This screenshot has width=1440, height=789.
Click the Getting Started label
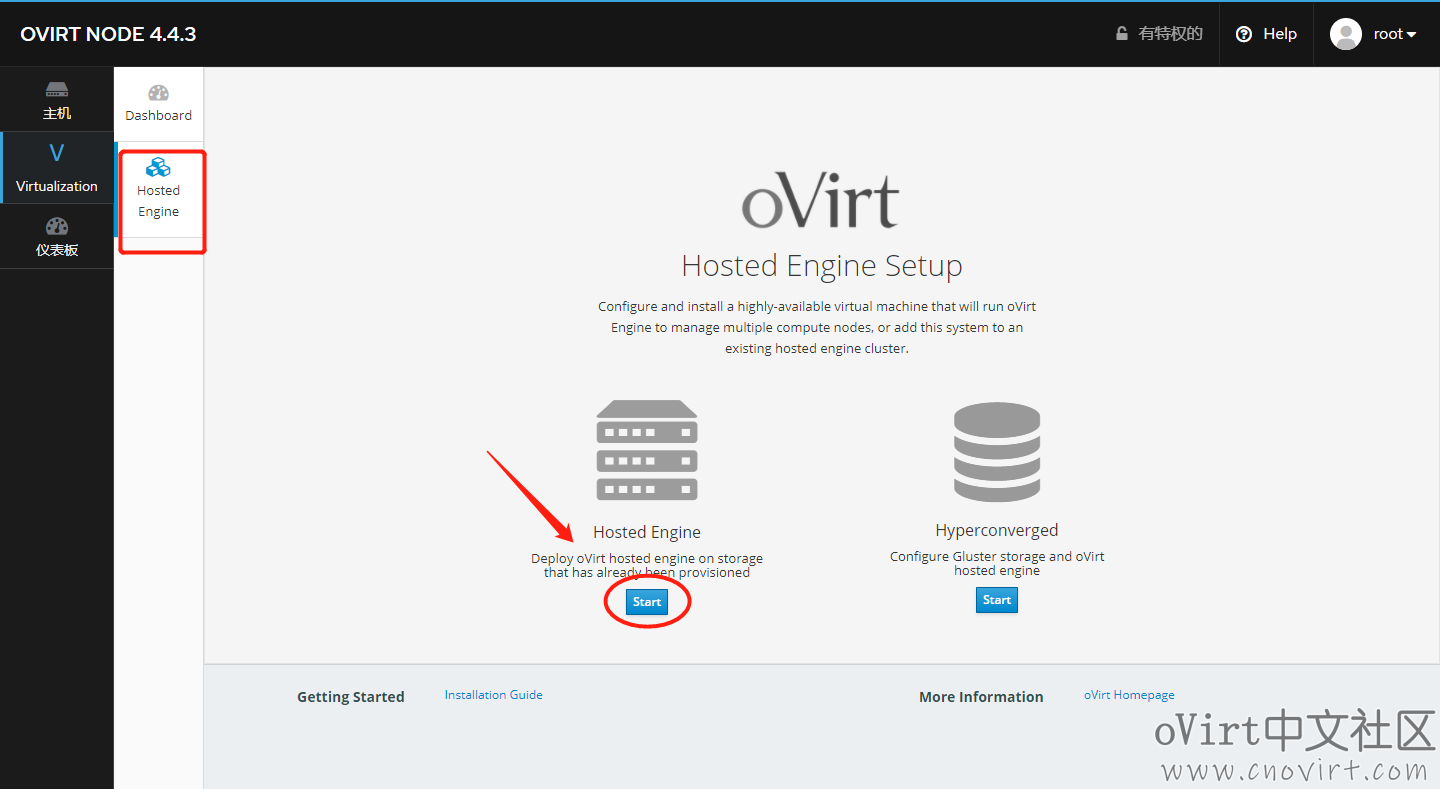pyautogui.click(x=351, y=697)
